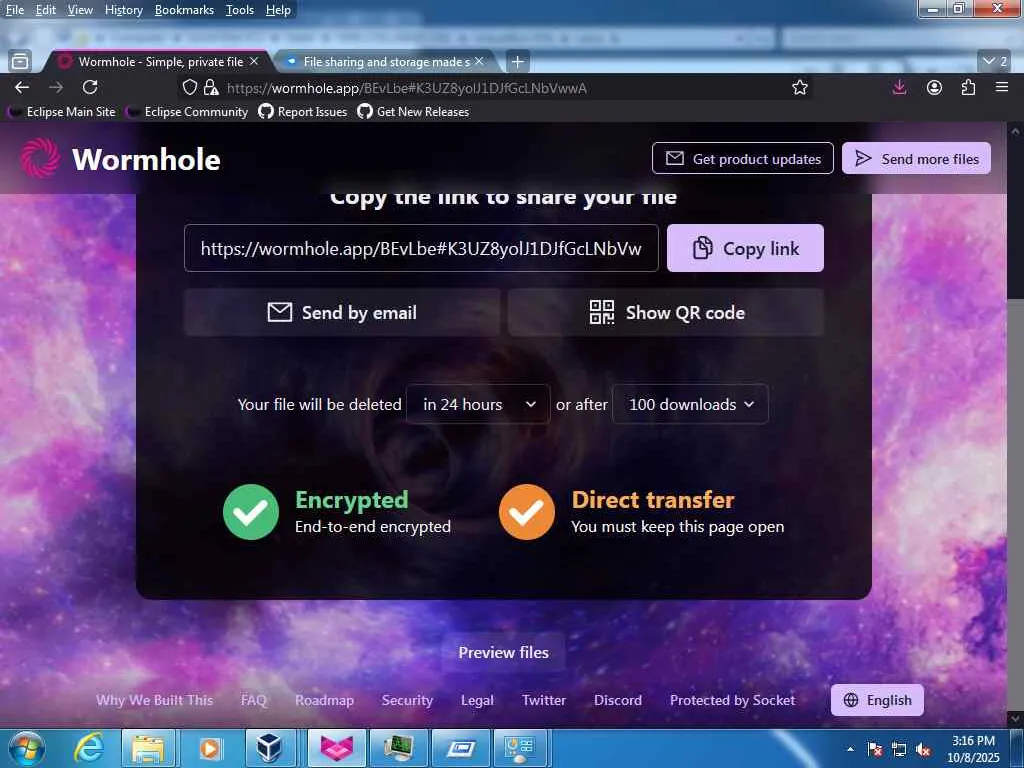The width and height of the screenshot is (1024, 768).
Task: Open the English language selector
Action: pos(877,700)
